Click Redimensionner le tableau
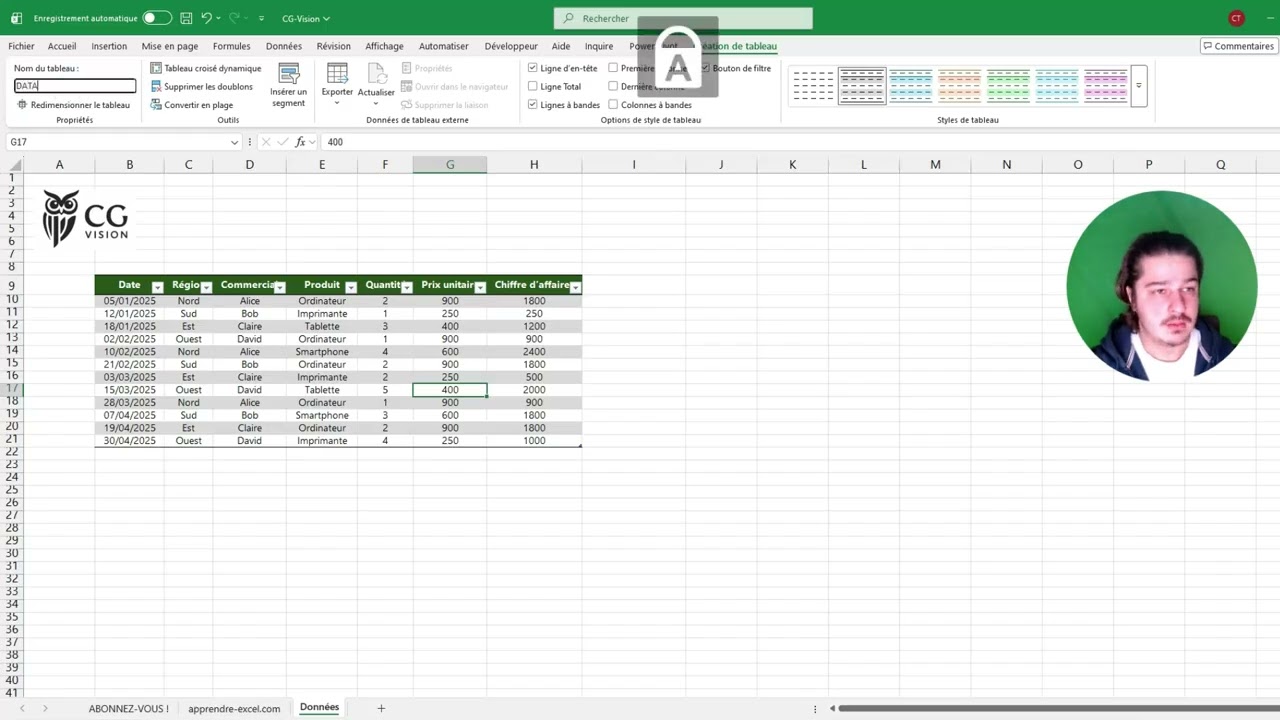The height and width of the screenshot is (720, 1280). [x=74, y=105]
